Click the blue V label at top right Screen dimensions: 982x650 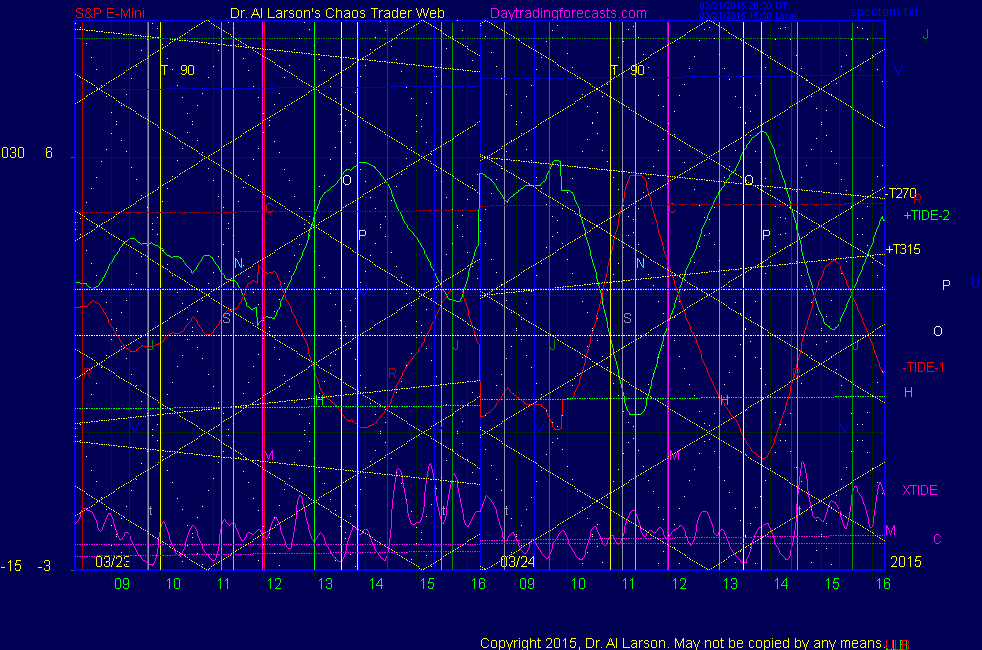[x=898, y=71]
